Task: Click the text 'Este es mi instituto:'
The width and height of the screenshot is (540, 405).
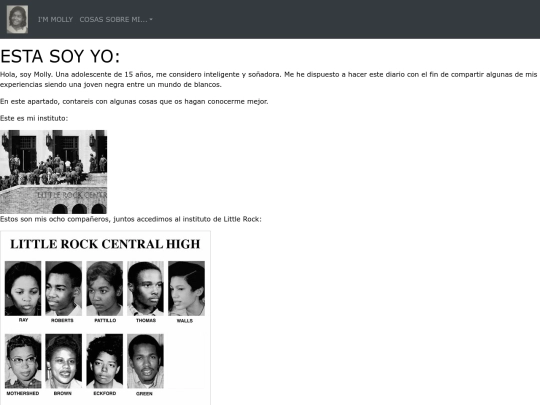Action: click(x=34, y=118)
